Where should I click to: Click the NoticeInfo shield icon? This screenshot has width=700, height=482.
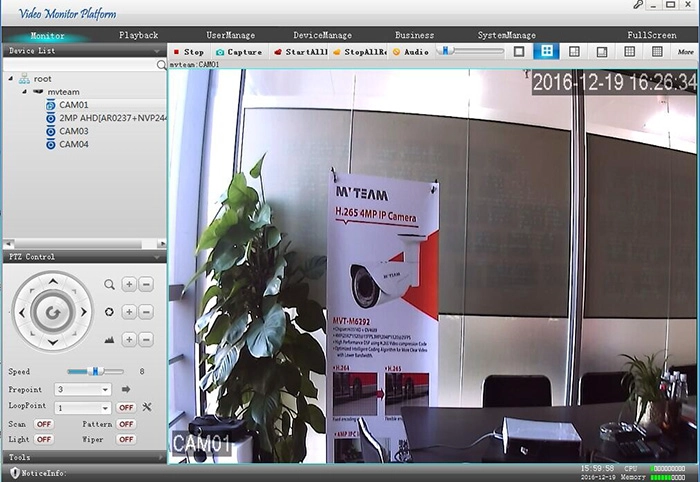click(15, 473)
